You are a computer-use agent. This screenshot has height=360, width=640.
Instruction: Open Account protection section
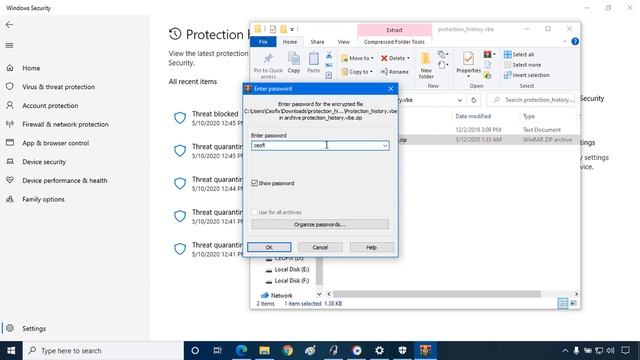coord(50,106)
